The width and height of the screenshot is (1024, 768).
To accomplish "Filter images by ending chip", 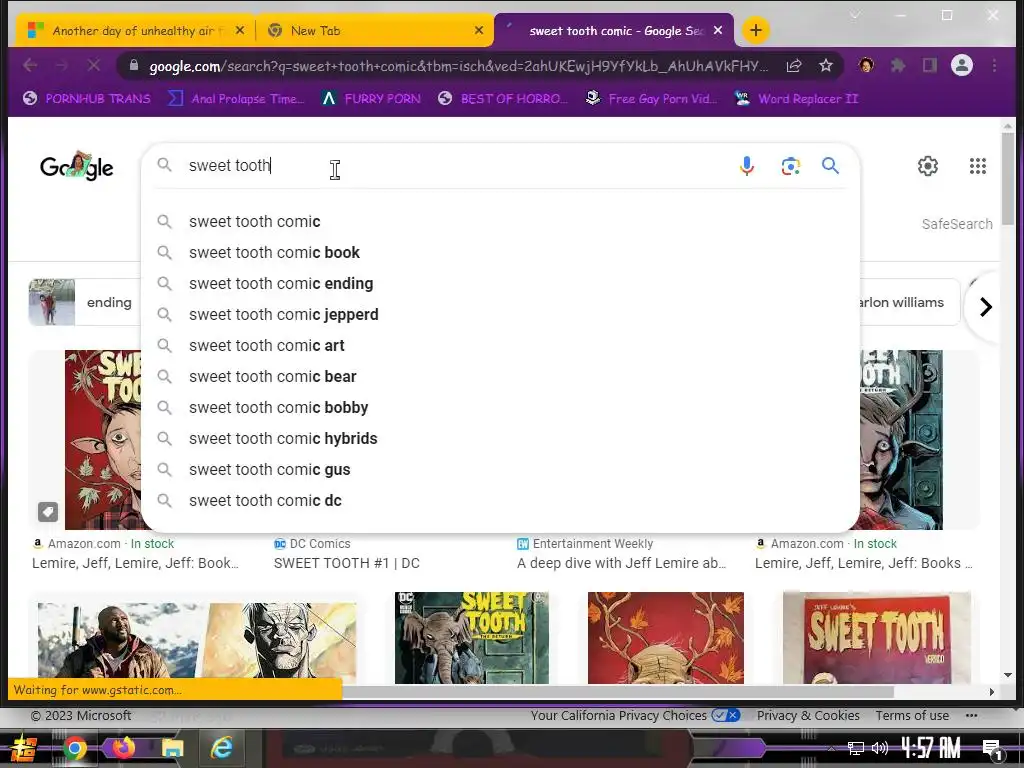I will [x=85, y=302].
